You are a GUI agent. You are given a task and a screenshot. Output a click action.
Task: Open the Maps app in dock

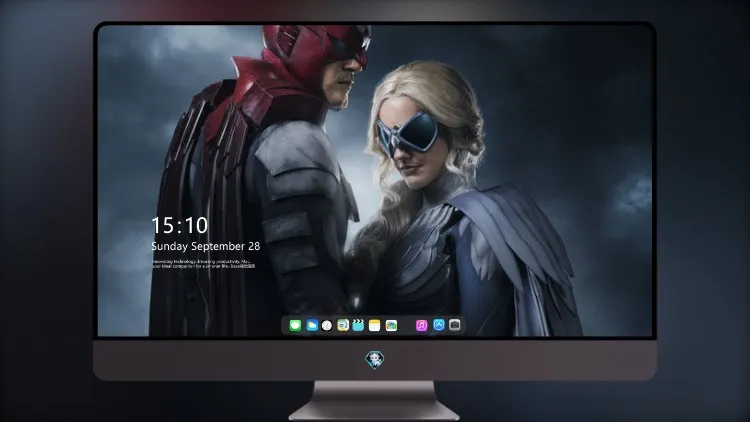click(343, 325)
